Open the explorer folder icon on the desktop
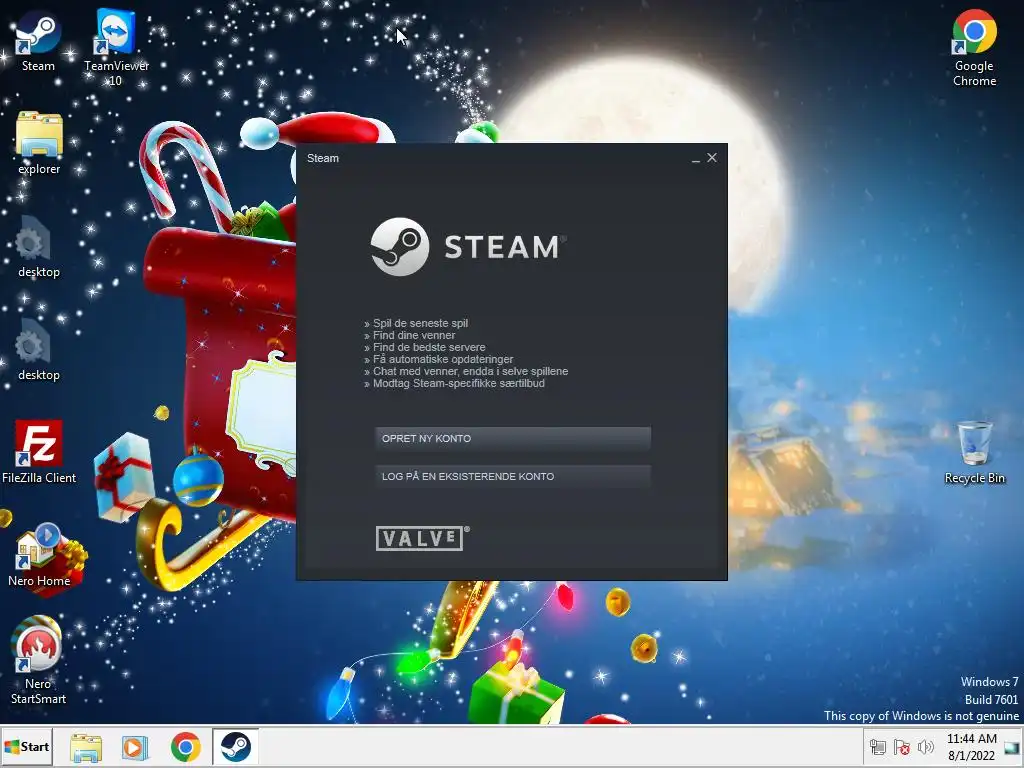 39,144
